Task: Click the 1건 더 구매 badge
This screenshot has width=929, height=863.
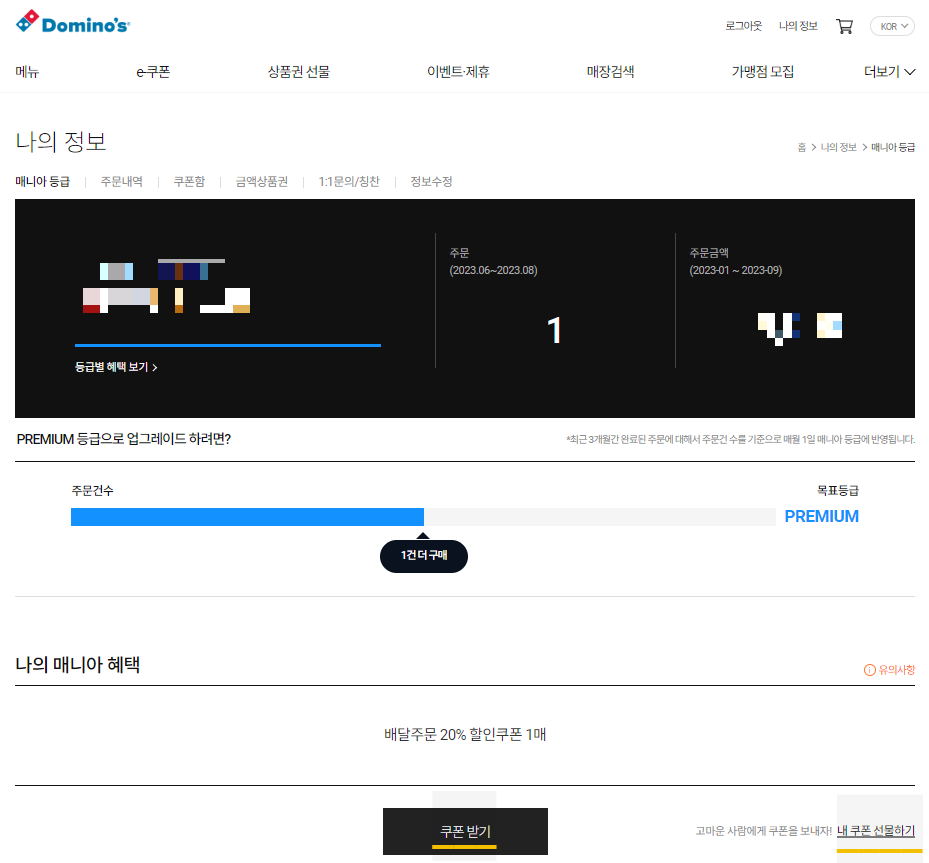Action: pyautogui.click(x=424, y=556)
